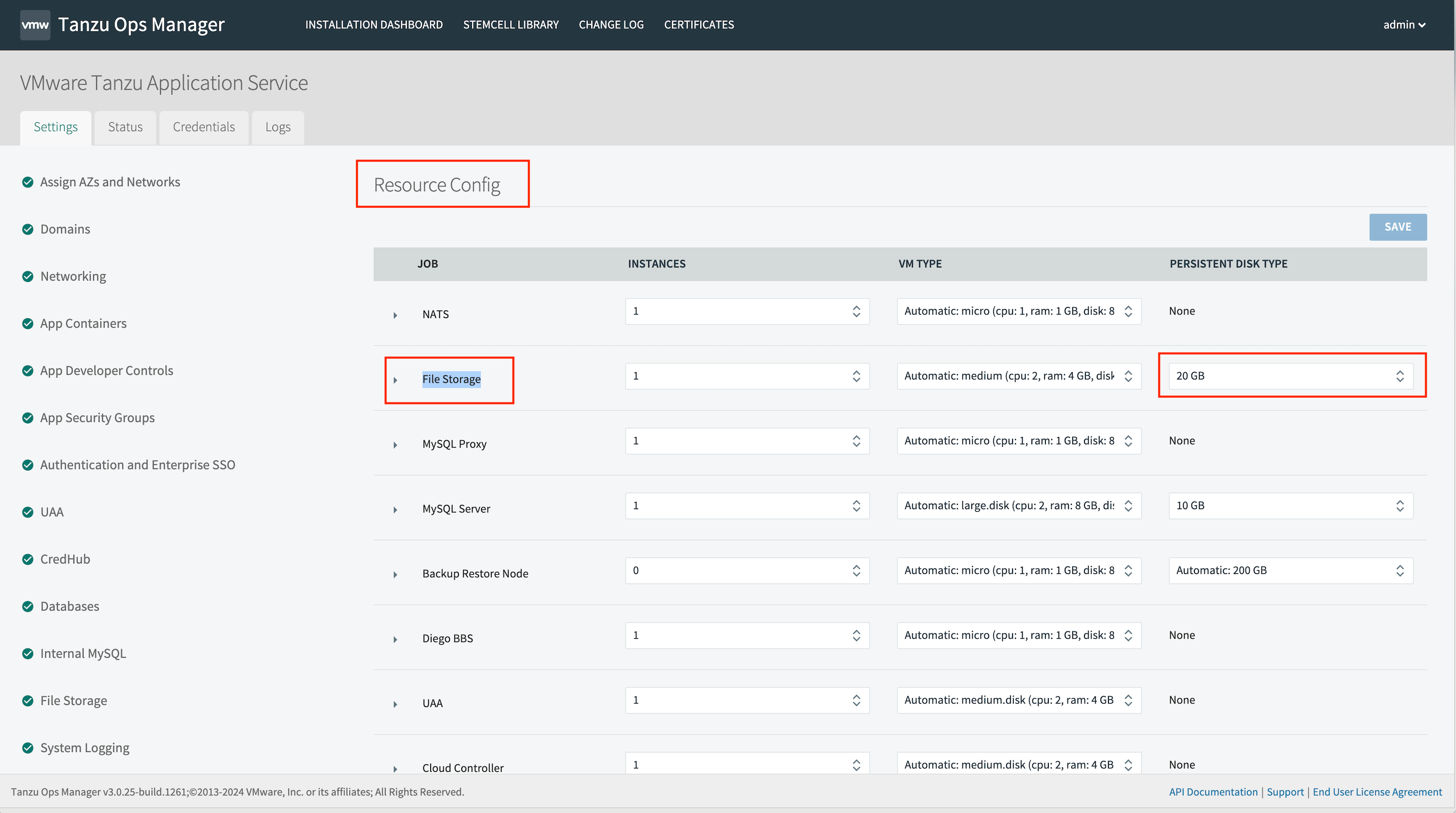Open the admin user menu
The width and height of the screenshot is (1456, 813).
tap(1404, 25)
